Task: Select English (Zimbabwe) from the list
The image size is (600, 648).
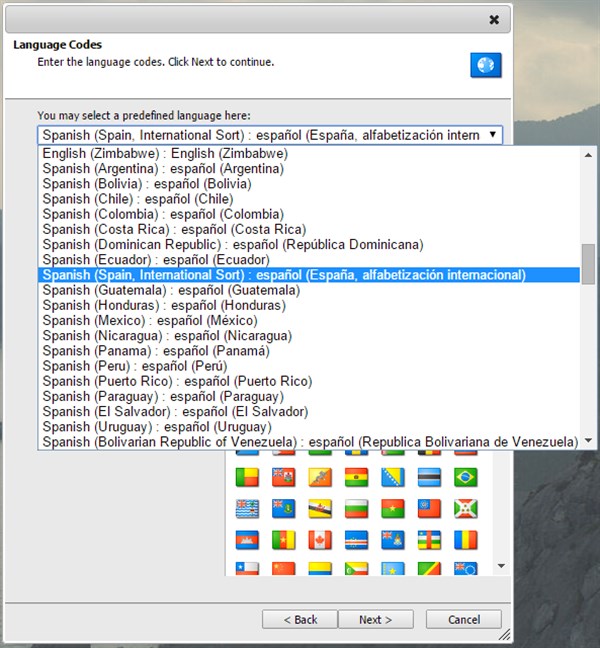Action: (x=309, y=153)
